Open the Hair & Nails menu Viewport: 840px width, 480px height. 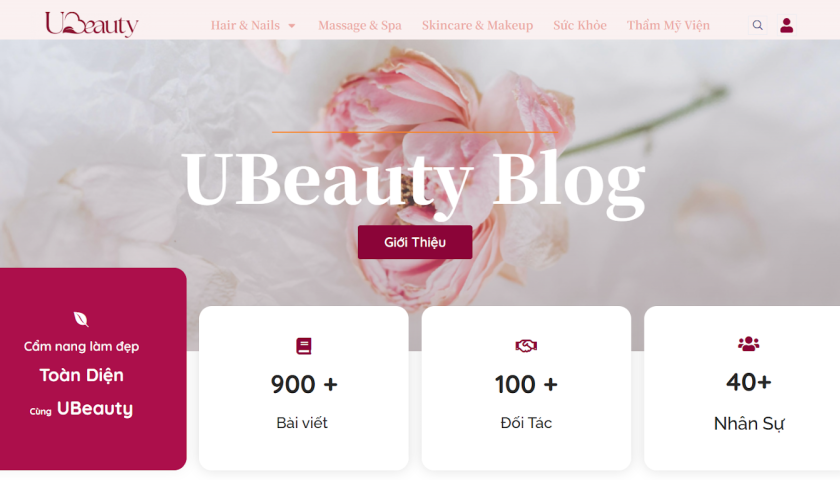click(x=245, y=25)
